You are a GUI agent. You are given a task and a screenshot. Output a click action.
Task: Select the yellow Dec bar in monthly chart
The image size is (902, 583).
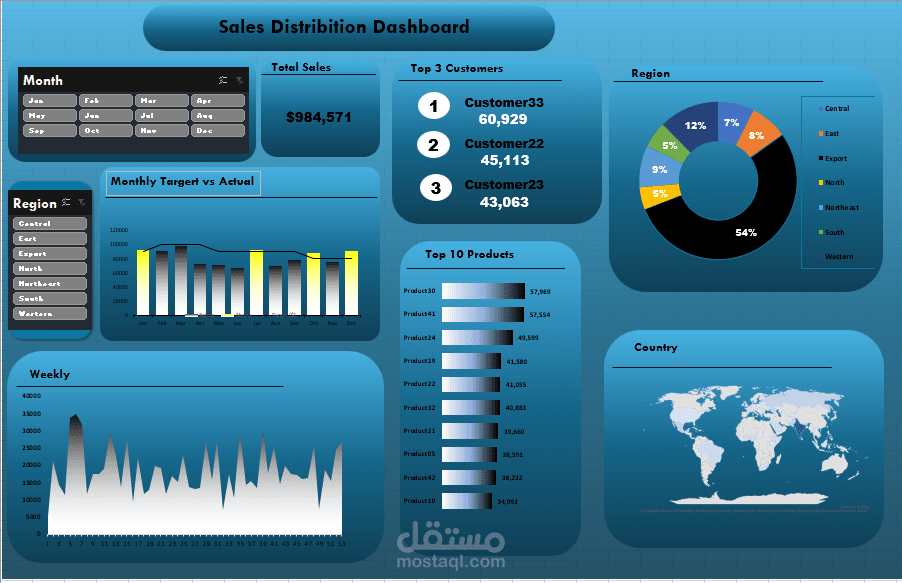[x=351, y=283]
